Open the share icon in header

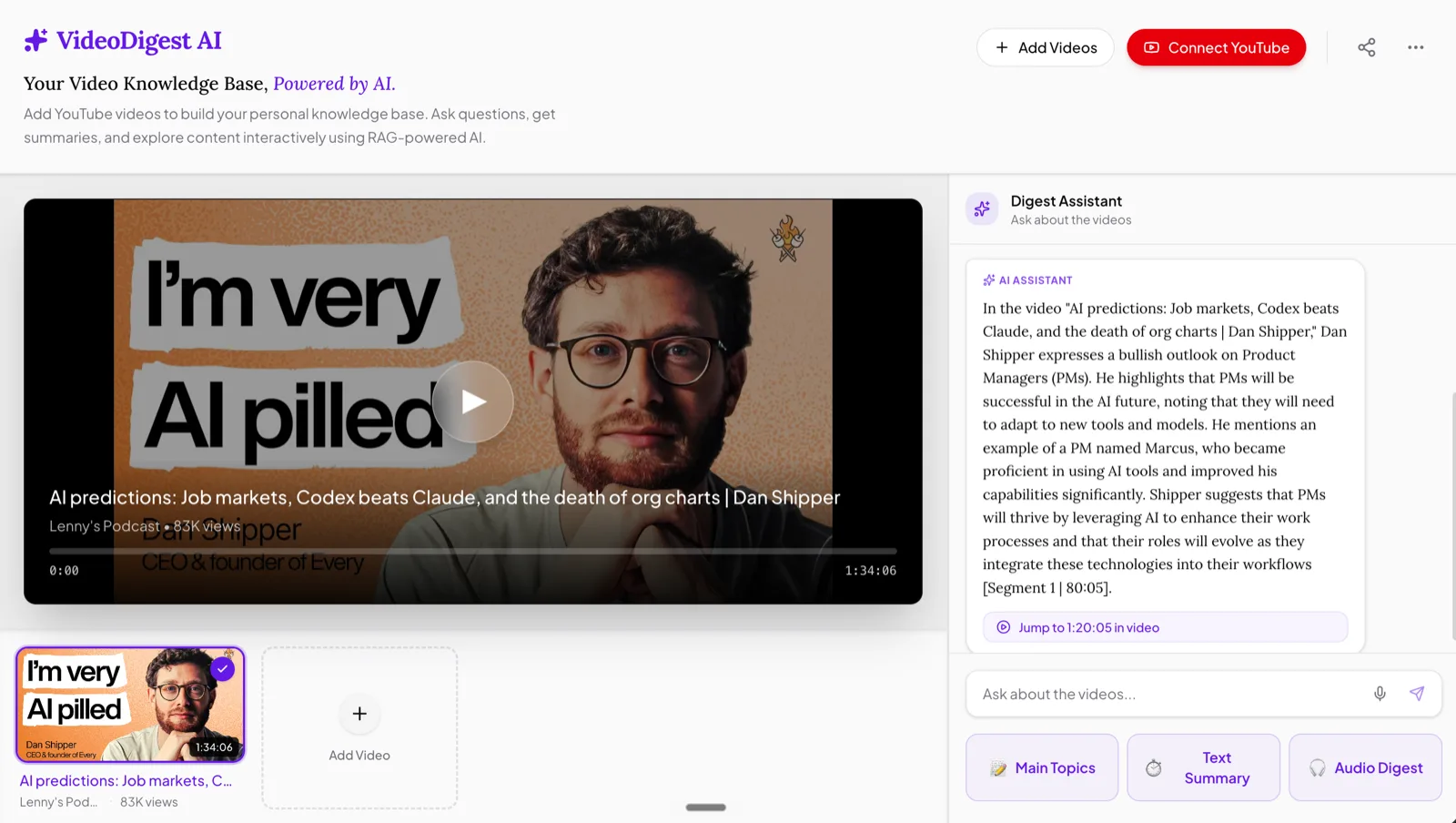pos(1367,47)
